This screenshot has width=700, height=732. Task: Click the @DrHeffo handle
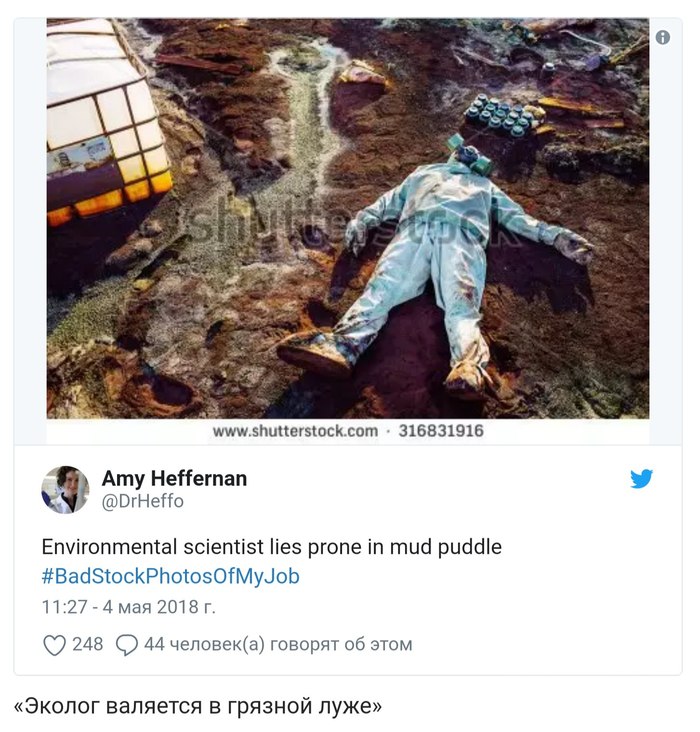click(x=143, y=502)
